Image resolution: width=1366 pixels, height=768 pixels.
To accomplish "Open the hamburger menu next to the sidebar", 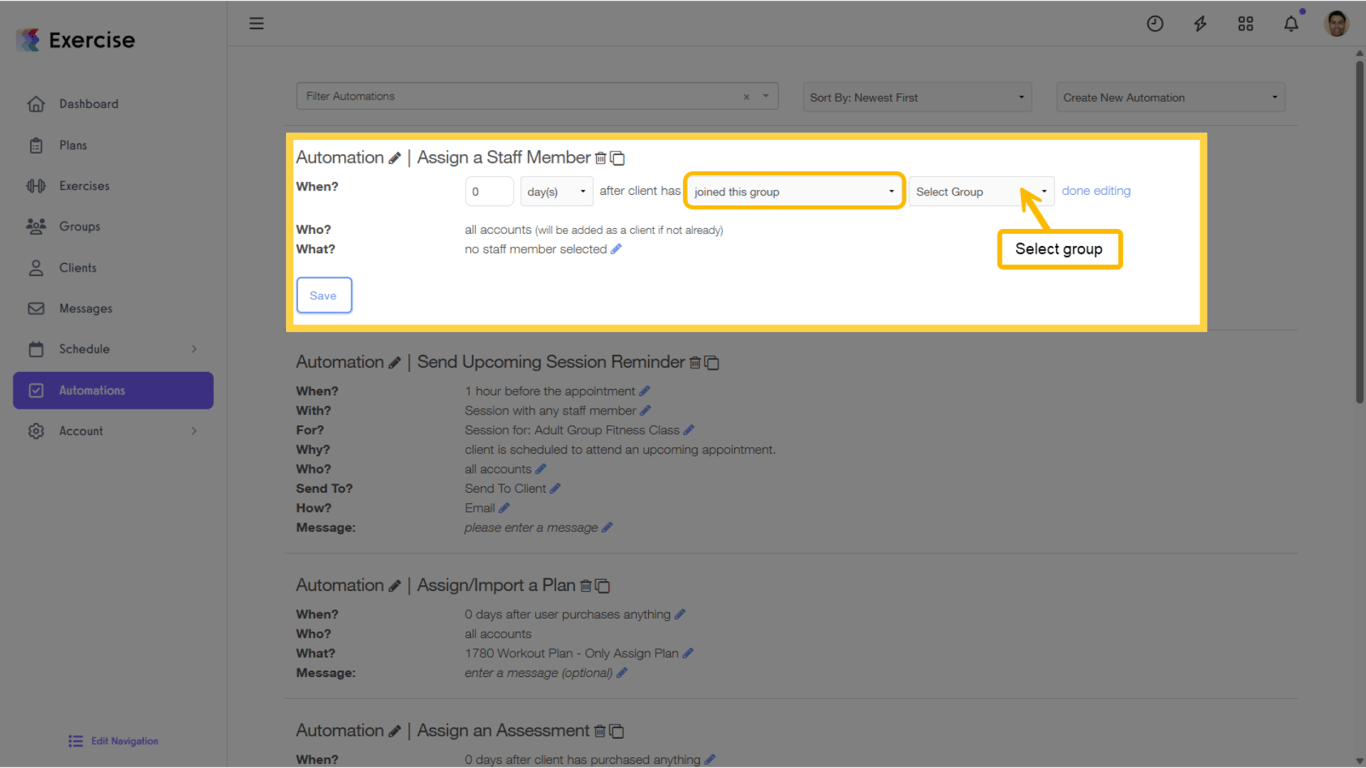I will 256,22.
